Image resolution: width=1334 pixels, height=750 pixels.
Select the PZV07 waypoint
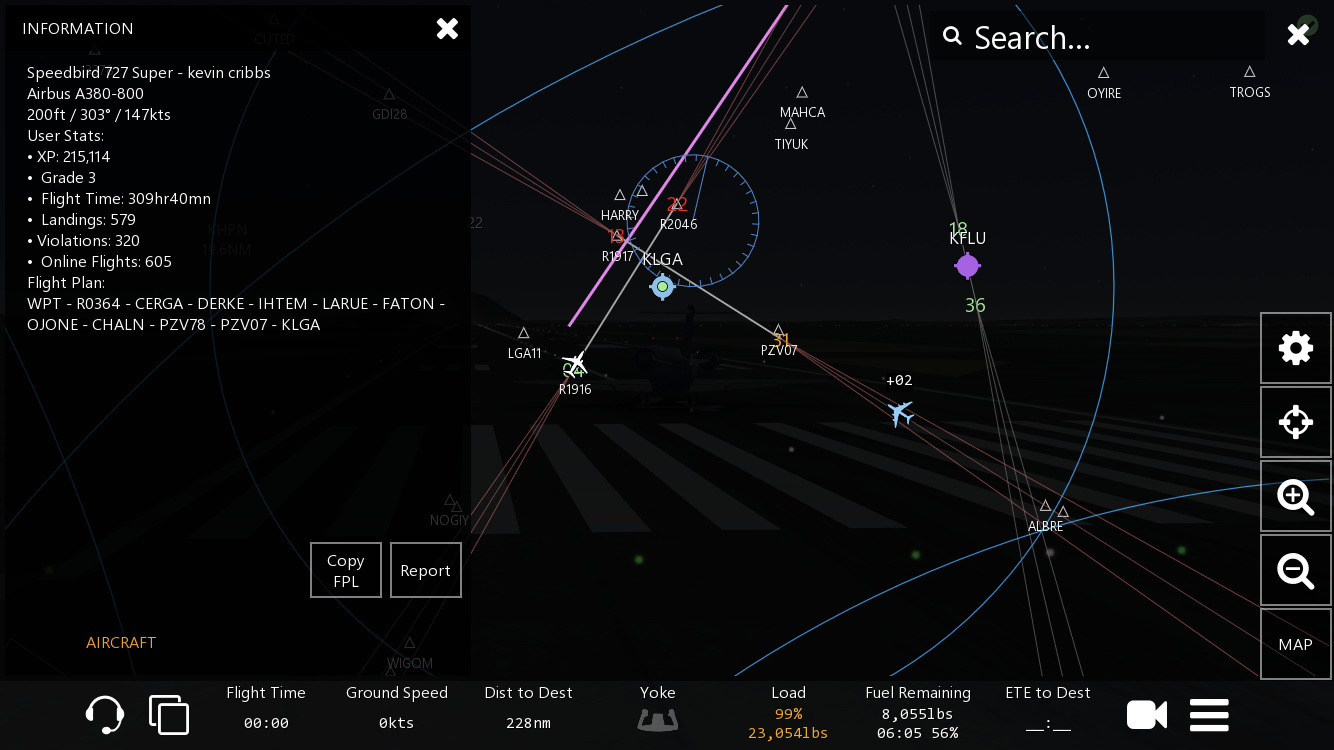[778, 330]
